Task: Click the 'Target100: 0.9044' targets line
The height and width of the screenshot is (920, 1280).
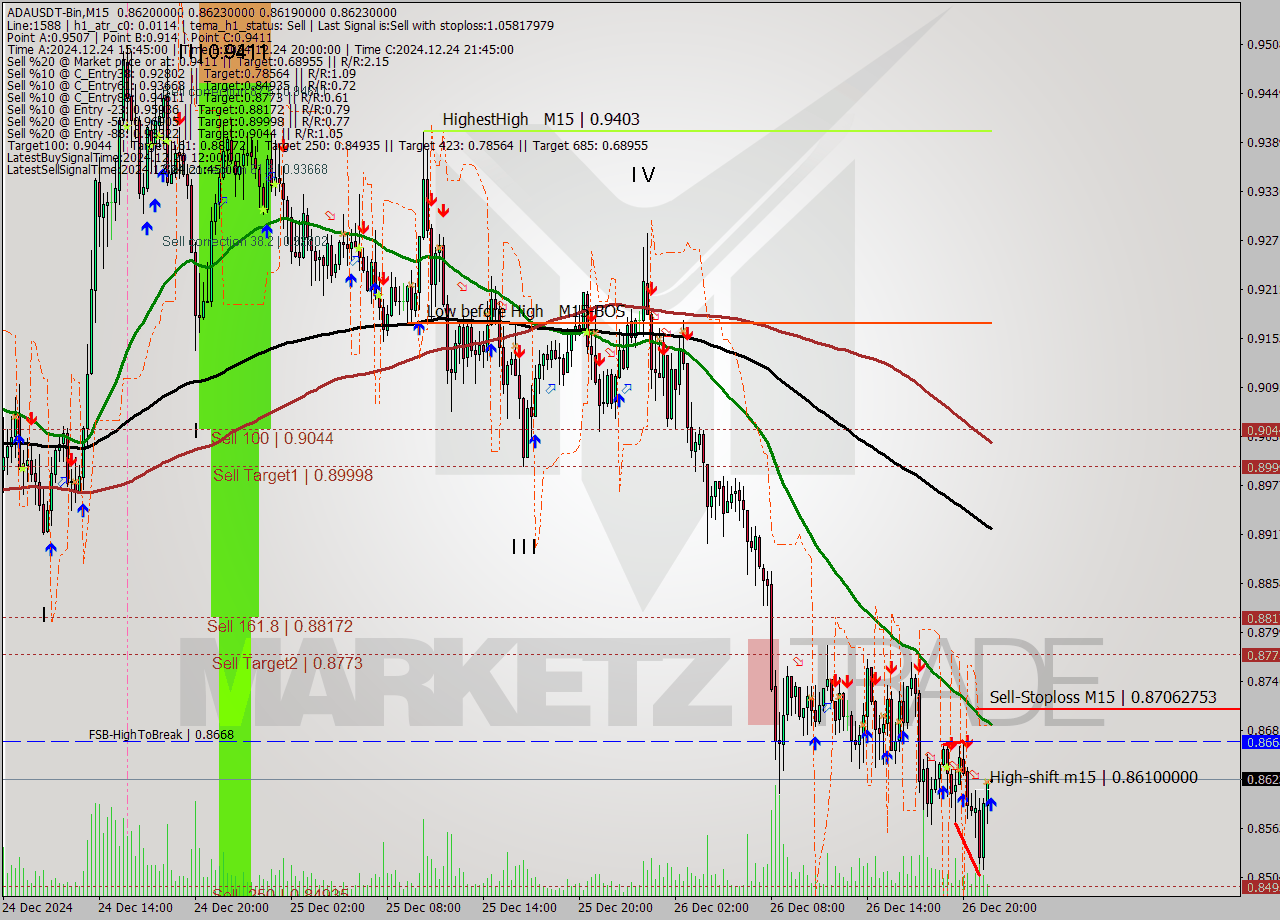Action: tap(327, 145)
